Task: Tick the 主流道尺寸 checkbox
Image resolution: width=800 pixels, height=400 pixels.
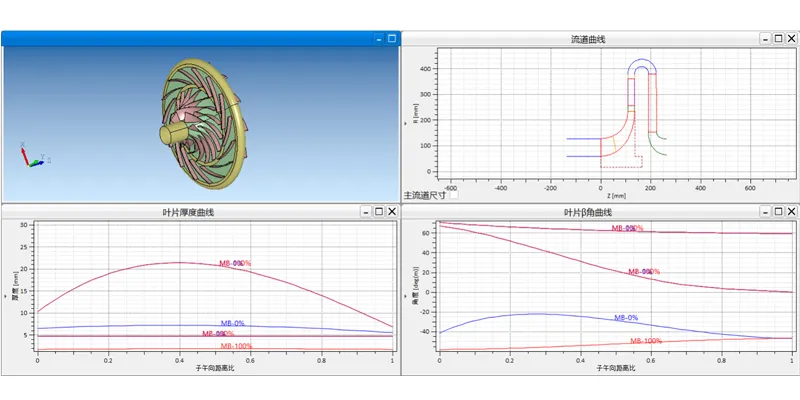Action: tap(454, 195)
